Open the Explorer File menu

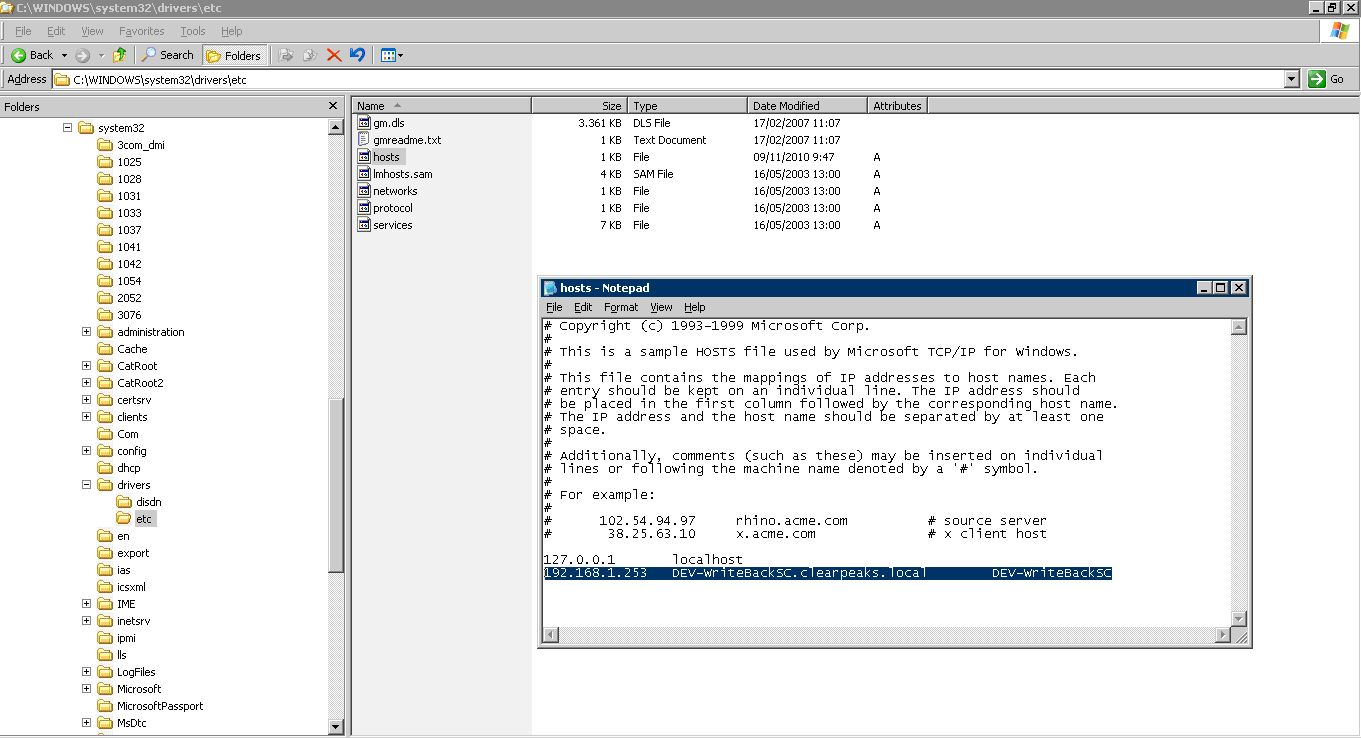[x=23, y=31]
